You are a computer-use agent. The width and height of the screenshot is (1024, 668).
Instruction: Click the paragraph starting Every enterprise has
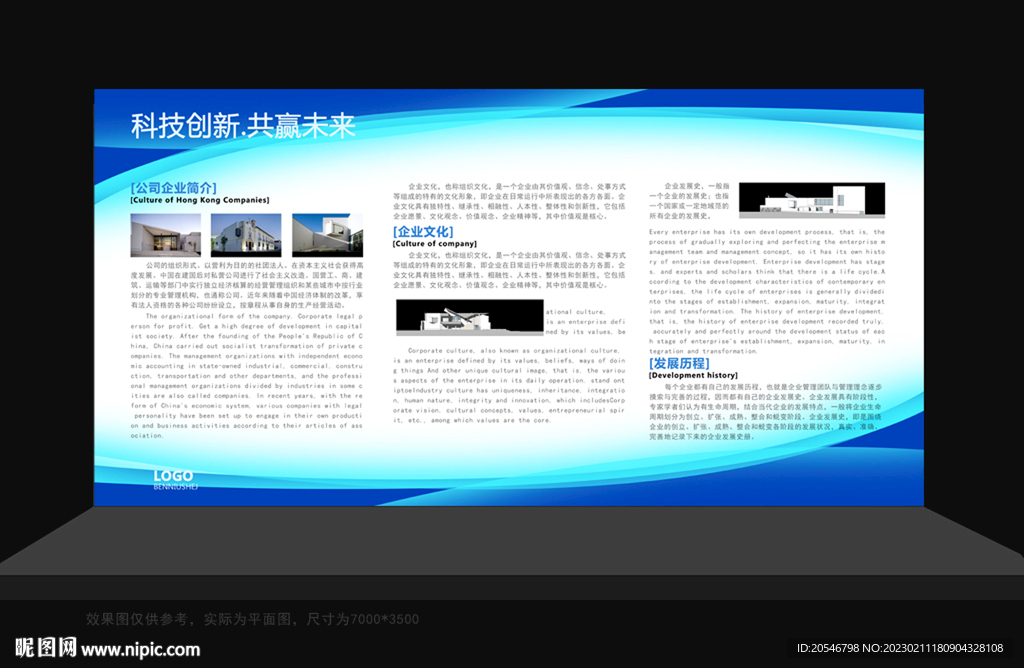coord(767,291)
